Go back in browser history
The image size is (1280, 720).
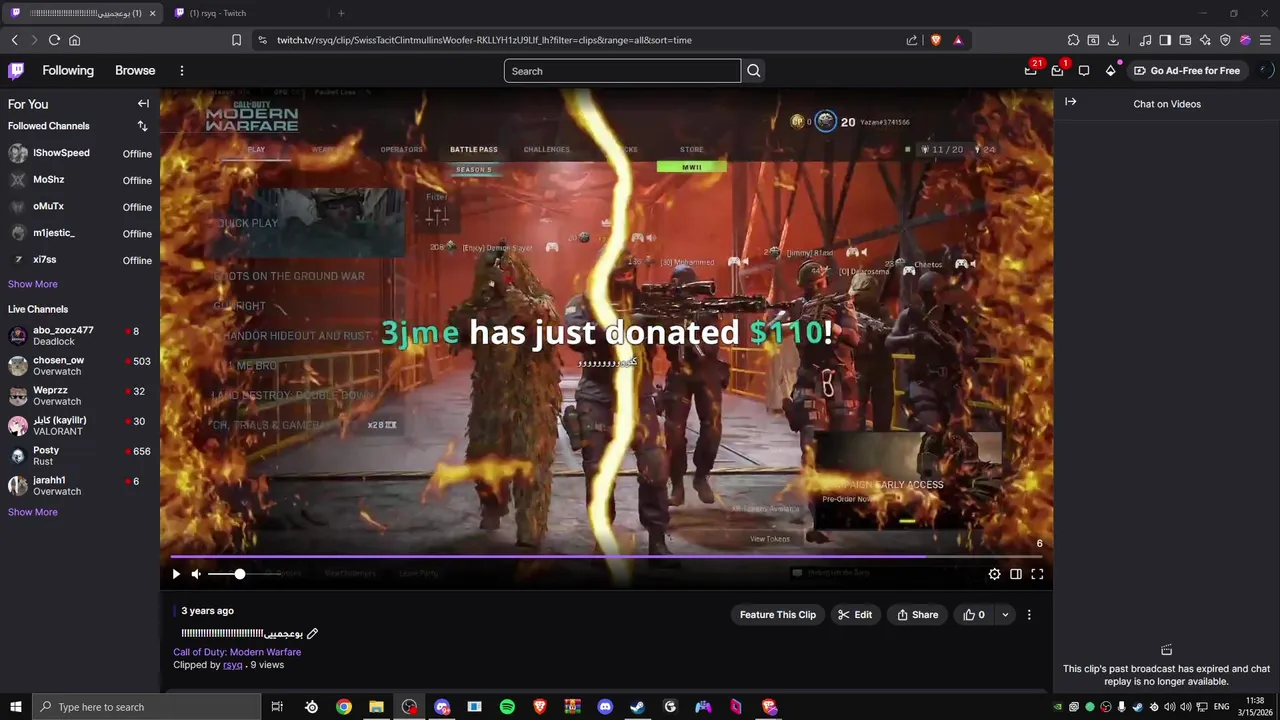(14, 40)
